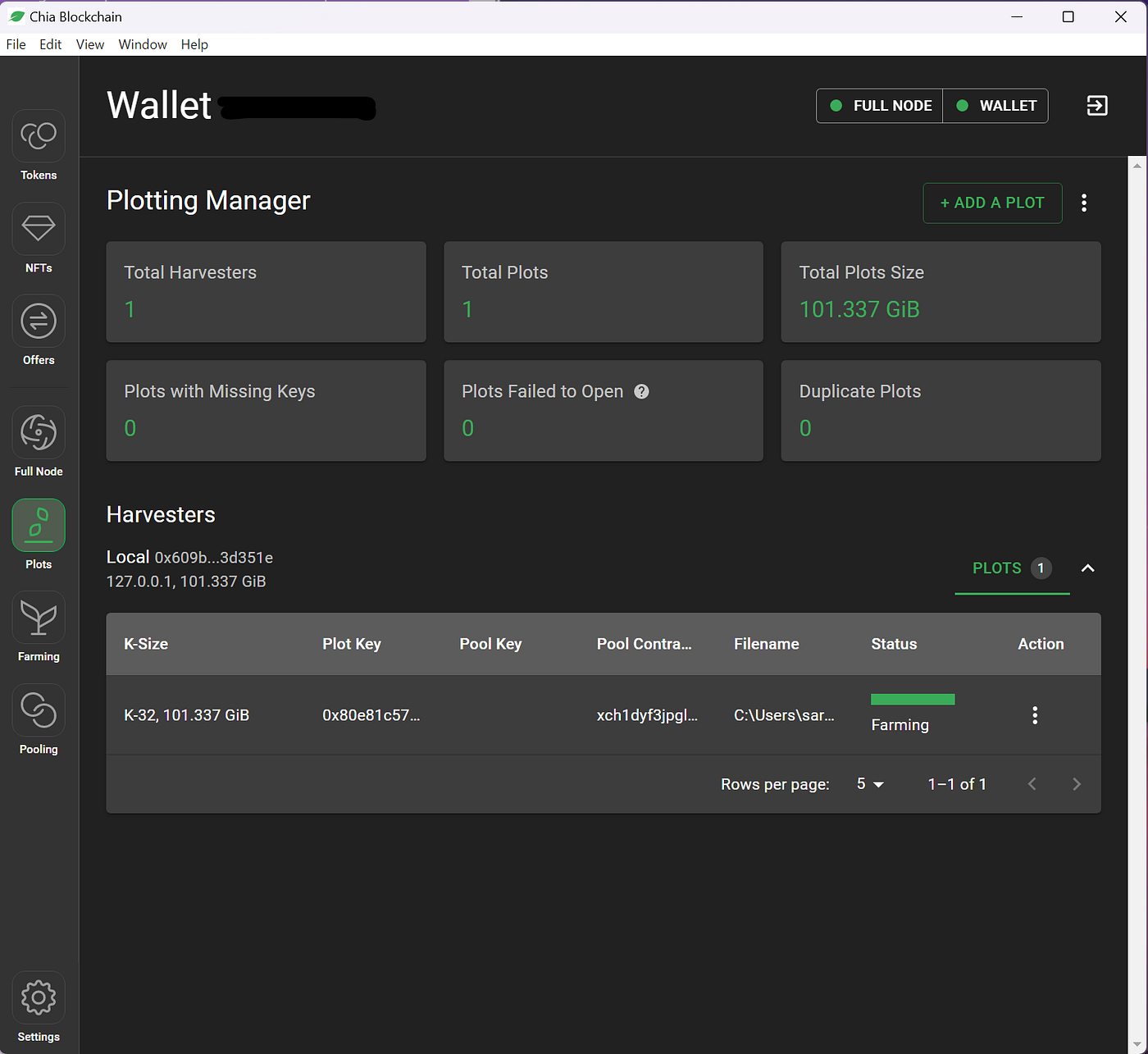Go to next page of plots table
This screenshot has height=1054, width=1148.
click(x=1077, y=784)
